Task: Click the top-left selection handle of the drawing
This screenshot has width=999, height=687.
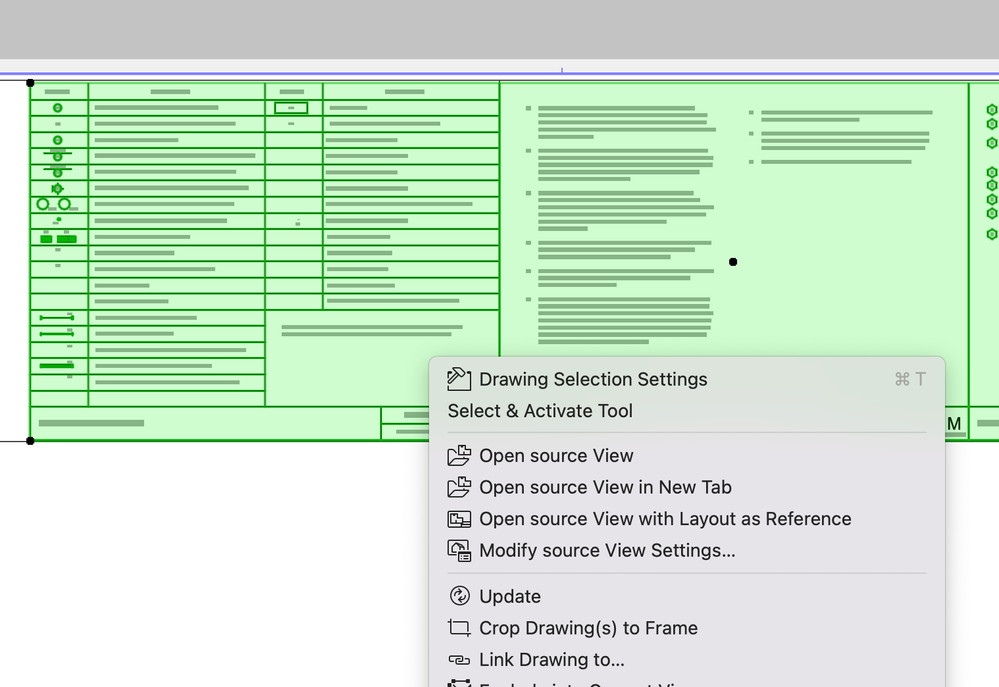Action: [x=29, y=83]
